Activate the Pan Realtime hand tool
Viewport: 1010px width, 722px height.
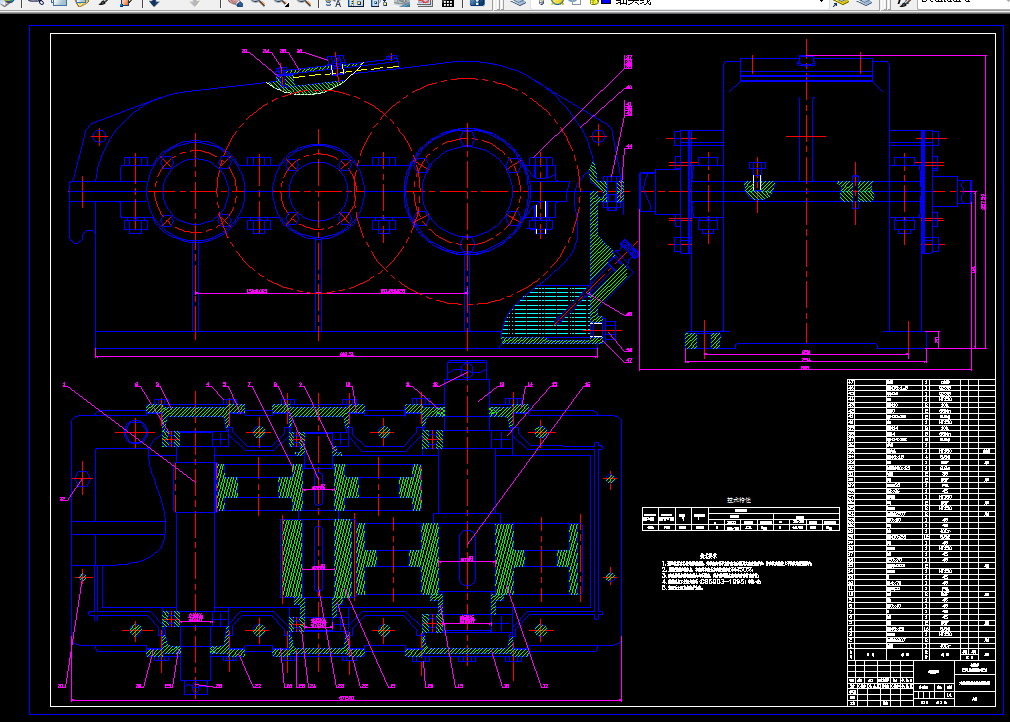(235, 2)
